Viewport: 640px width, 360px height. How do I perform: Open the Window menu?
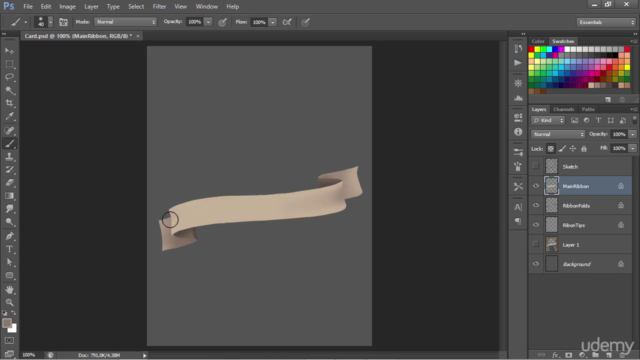point(207,7)
